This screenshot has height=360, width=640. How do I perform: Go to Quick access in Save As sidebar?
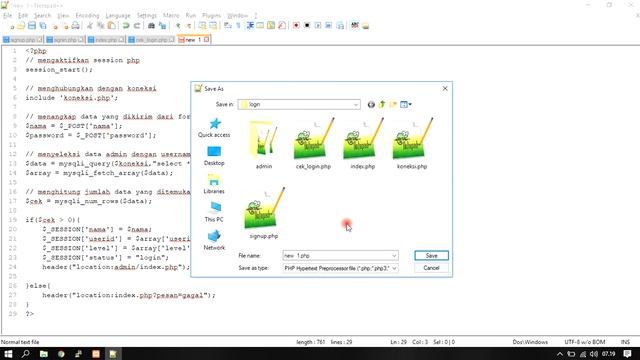pyautogui.click(x=214, y=128)
